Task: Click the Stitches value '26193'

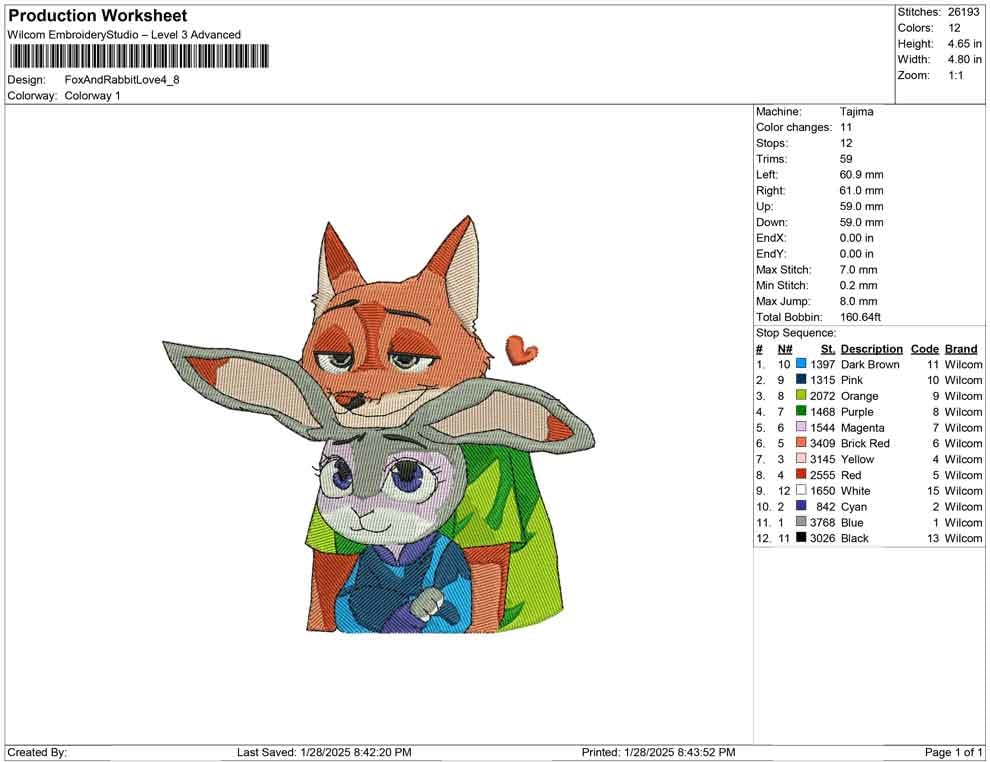Action: tap(963, 12)
